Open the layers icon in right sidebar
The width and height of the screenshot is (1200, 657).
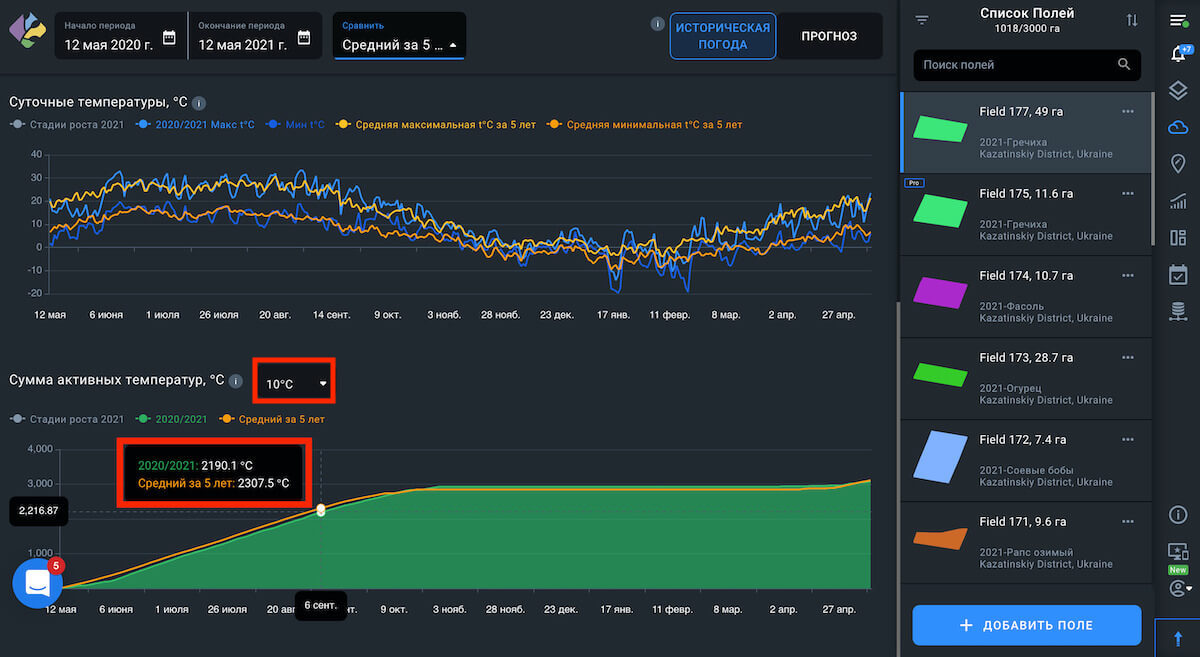[x=1177, y=91]
